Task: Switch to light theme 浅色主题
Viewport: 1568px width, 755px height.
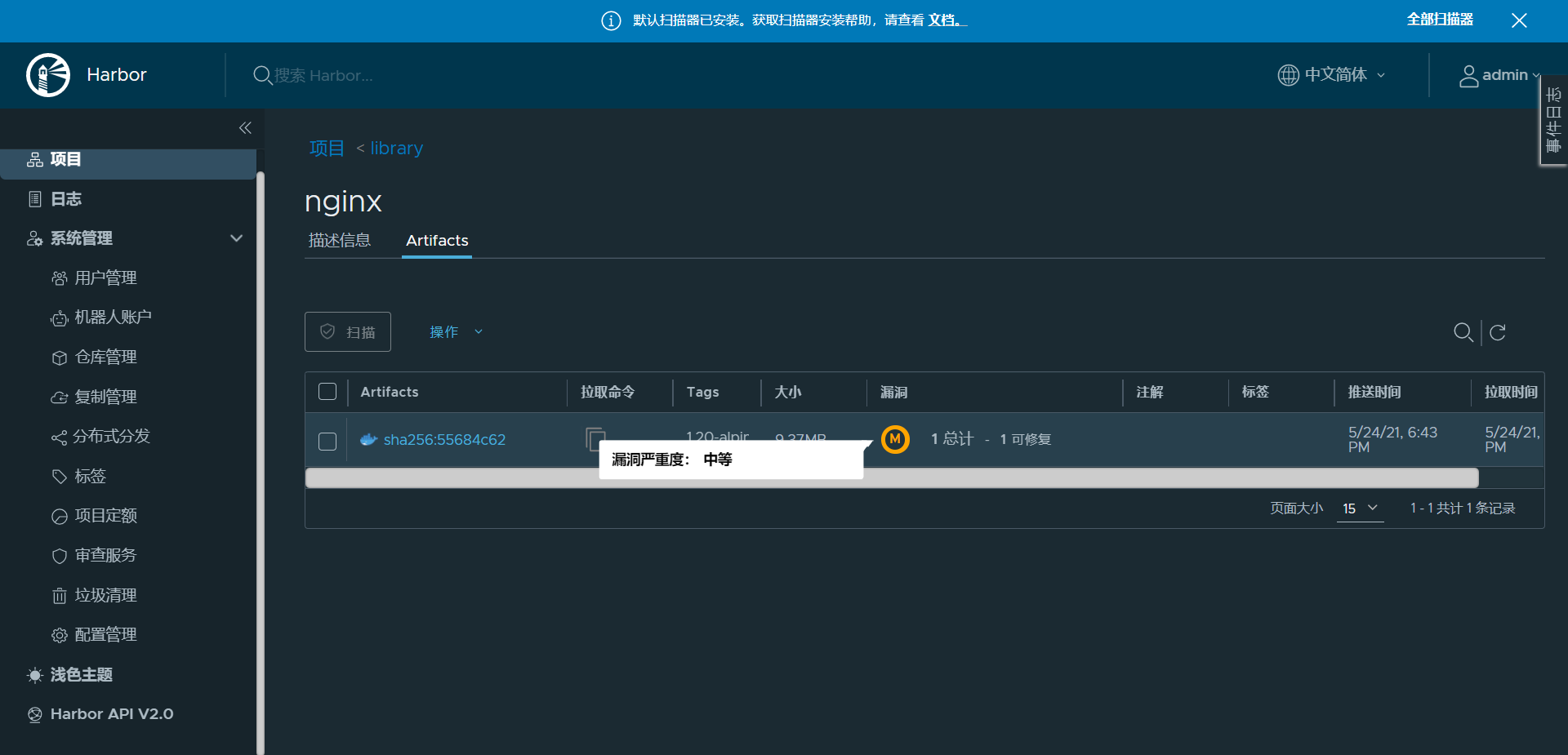Action: [x=82, y=675]
